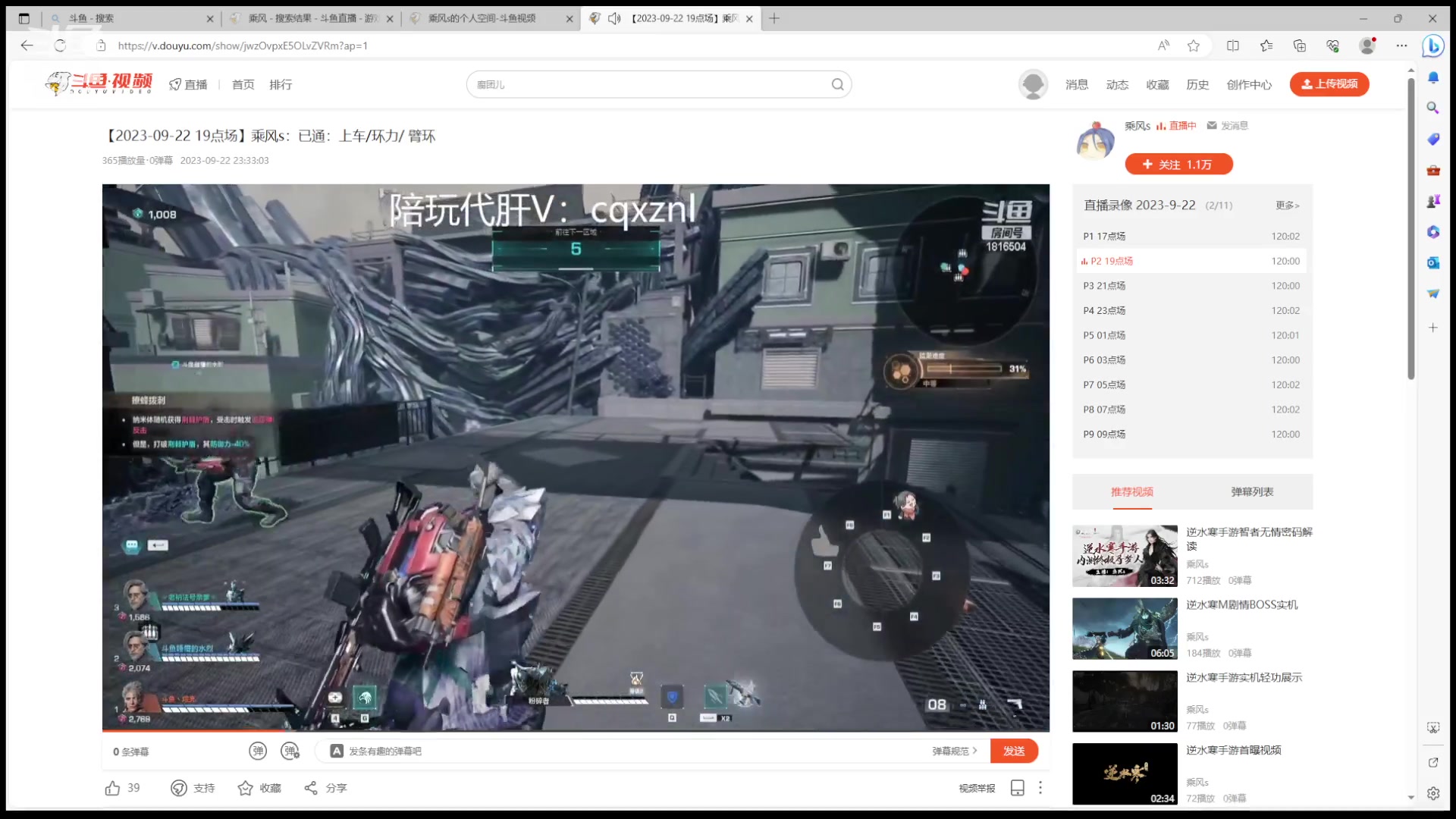Click the share icon
This screenshot has height=819, width=1456.
pos(311,788)
